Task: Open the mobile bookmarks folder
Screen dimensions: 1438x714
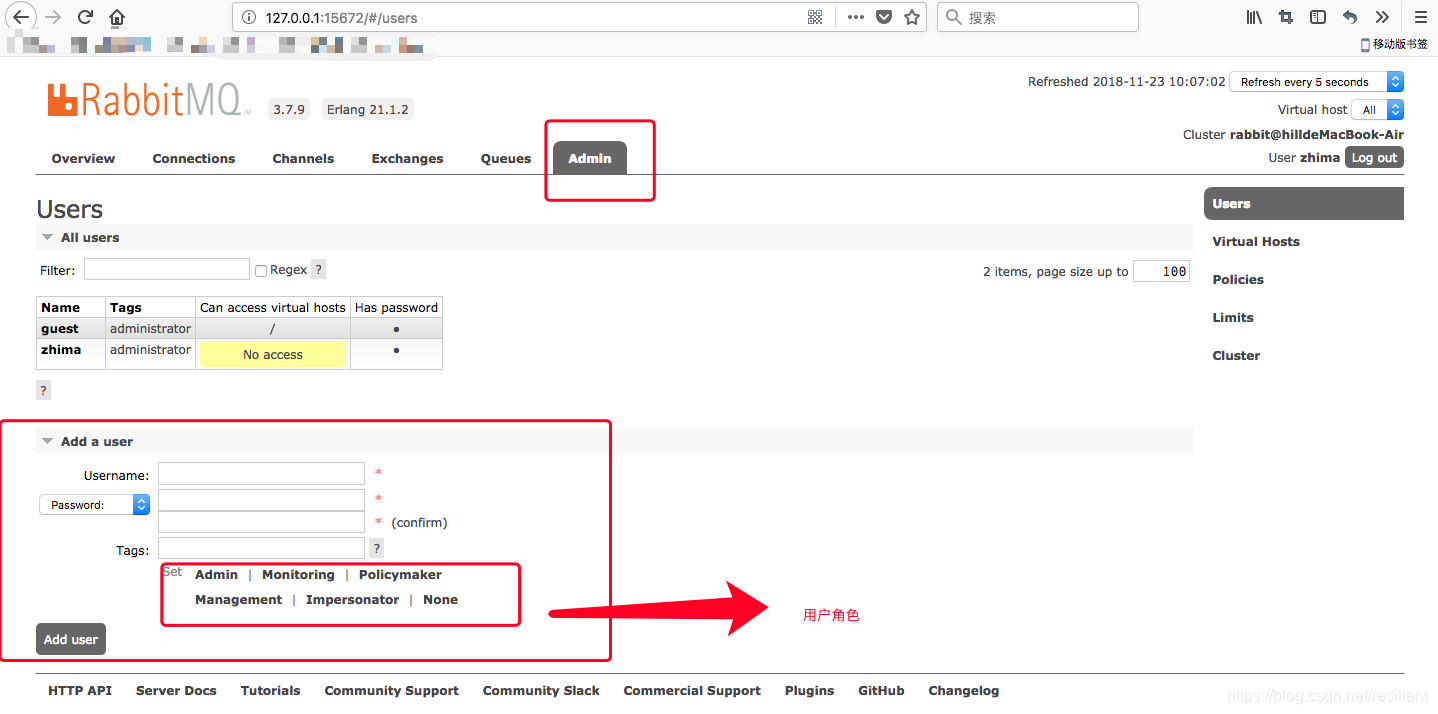Action: [1393, 44]
